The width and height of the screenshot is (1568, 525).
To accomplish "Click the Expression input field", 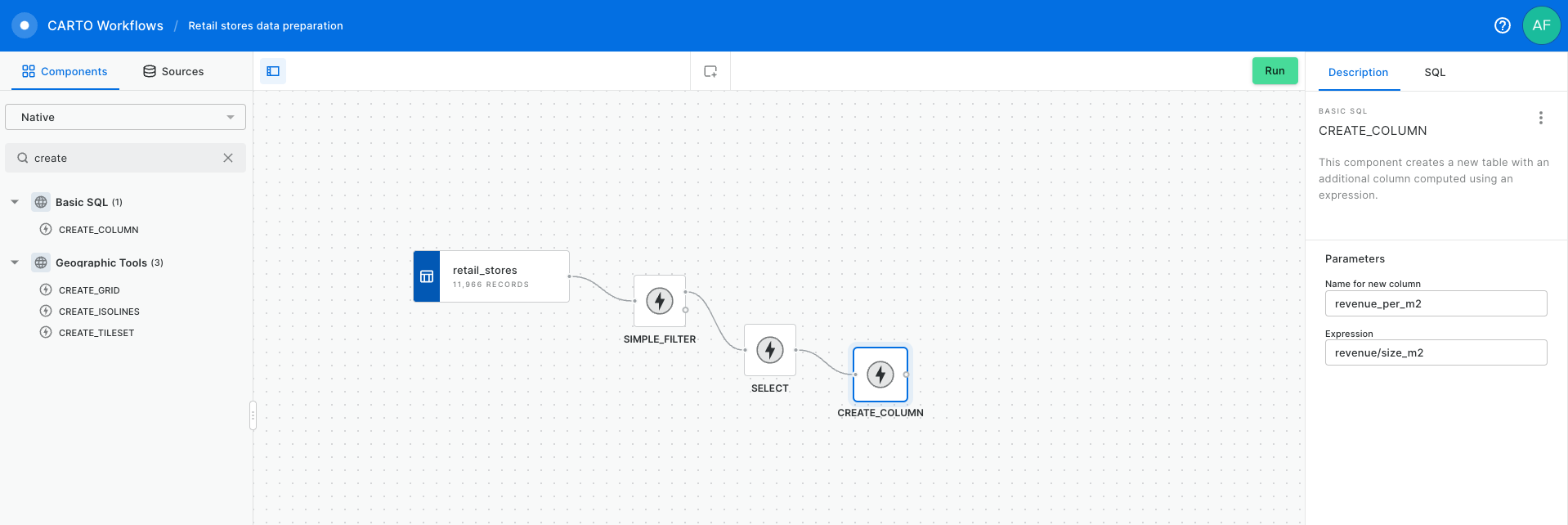I will click(1435, 352).
